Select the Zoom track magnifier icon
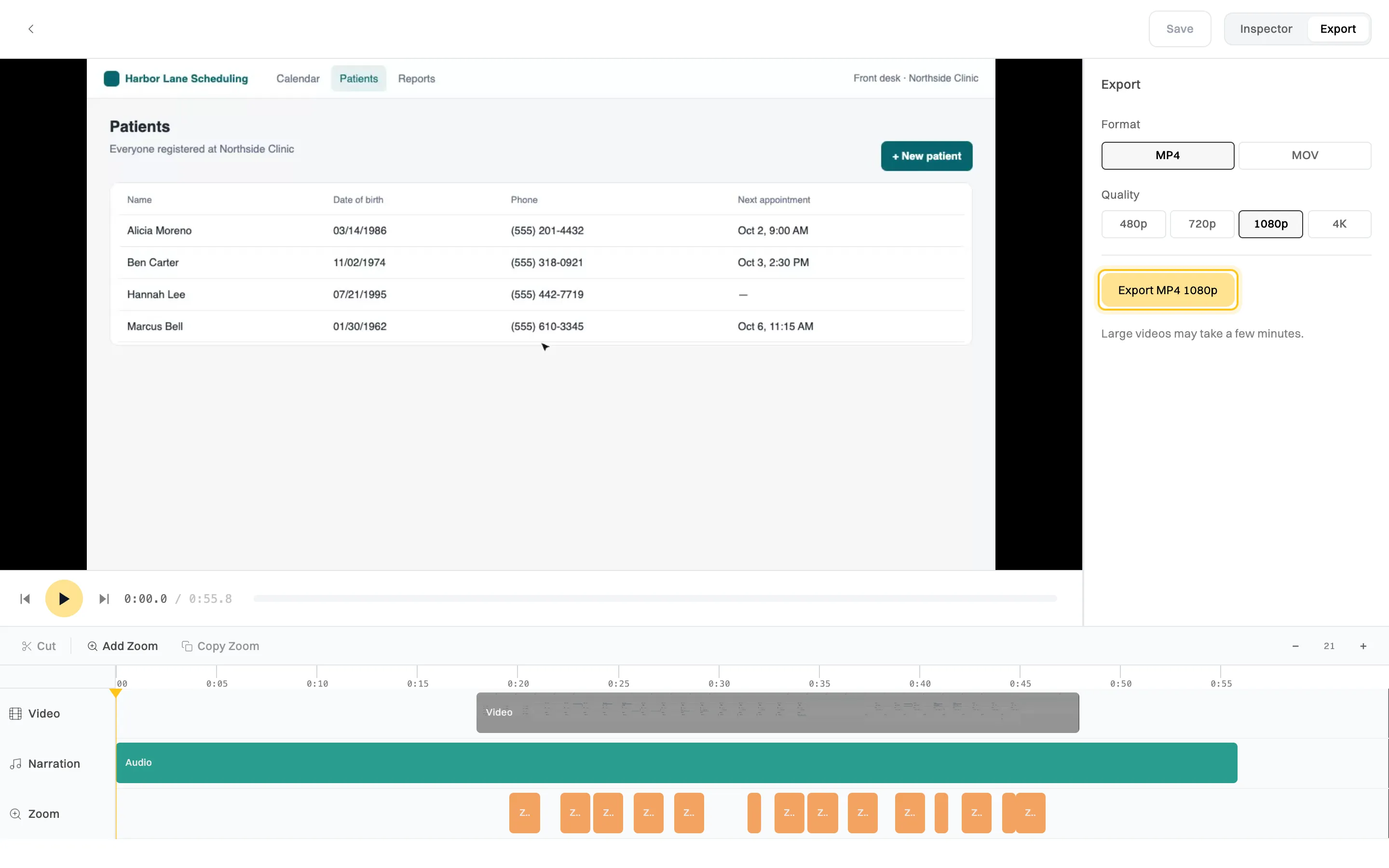The height and width of the screenshot is (868, 1389). 15,814
